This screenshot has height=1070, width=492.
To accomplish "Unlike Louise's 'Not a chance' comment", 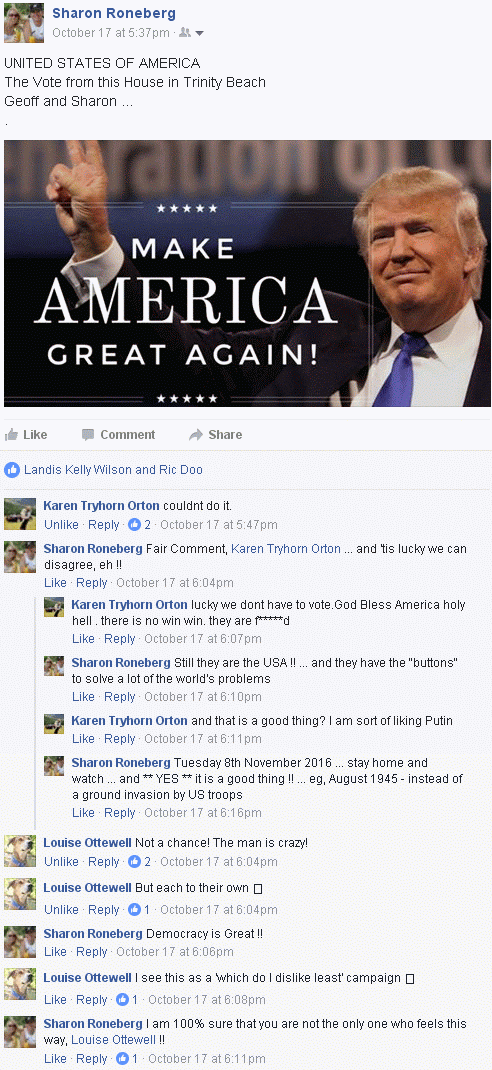I will (61, 862).
